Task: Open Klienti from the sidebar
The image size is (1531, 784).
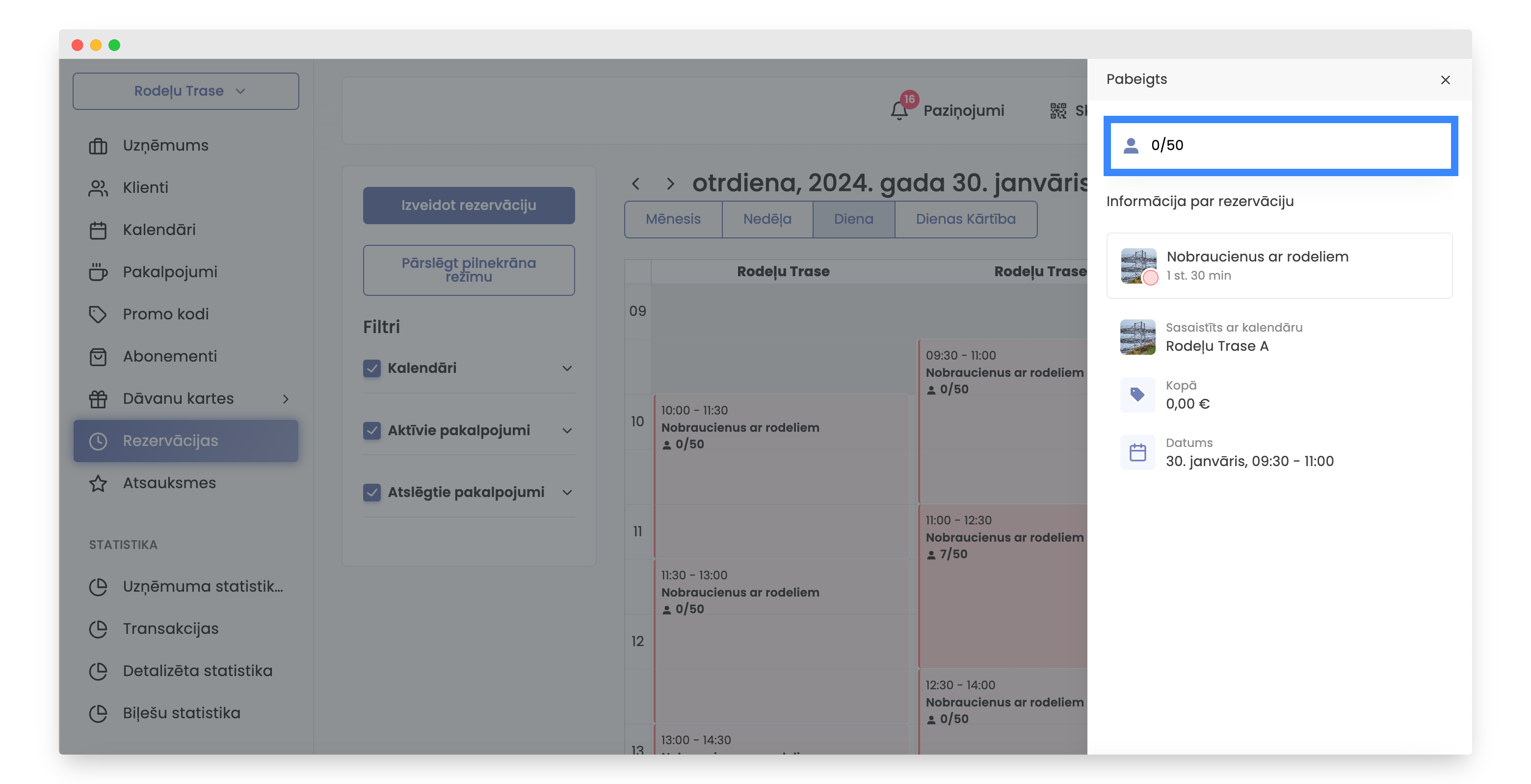Action: (x=145, y=188)
